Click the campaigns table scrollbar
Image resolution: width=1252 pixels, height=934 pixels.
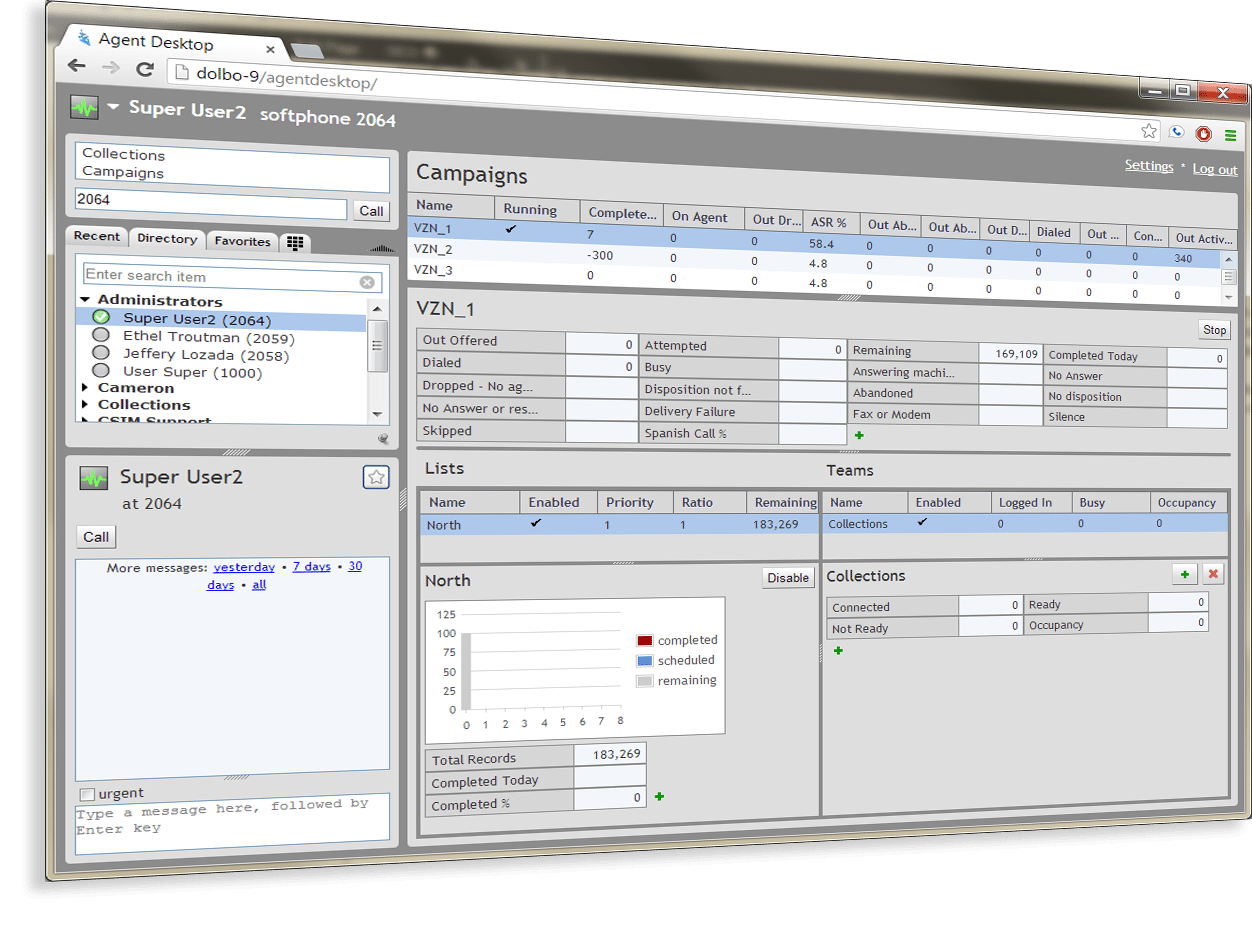[x=1229, y=277]
